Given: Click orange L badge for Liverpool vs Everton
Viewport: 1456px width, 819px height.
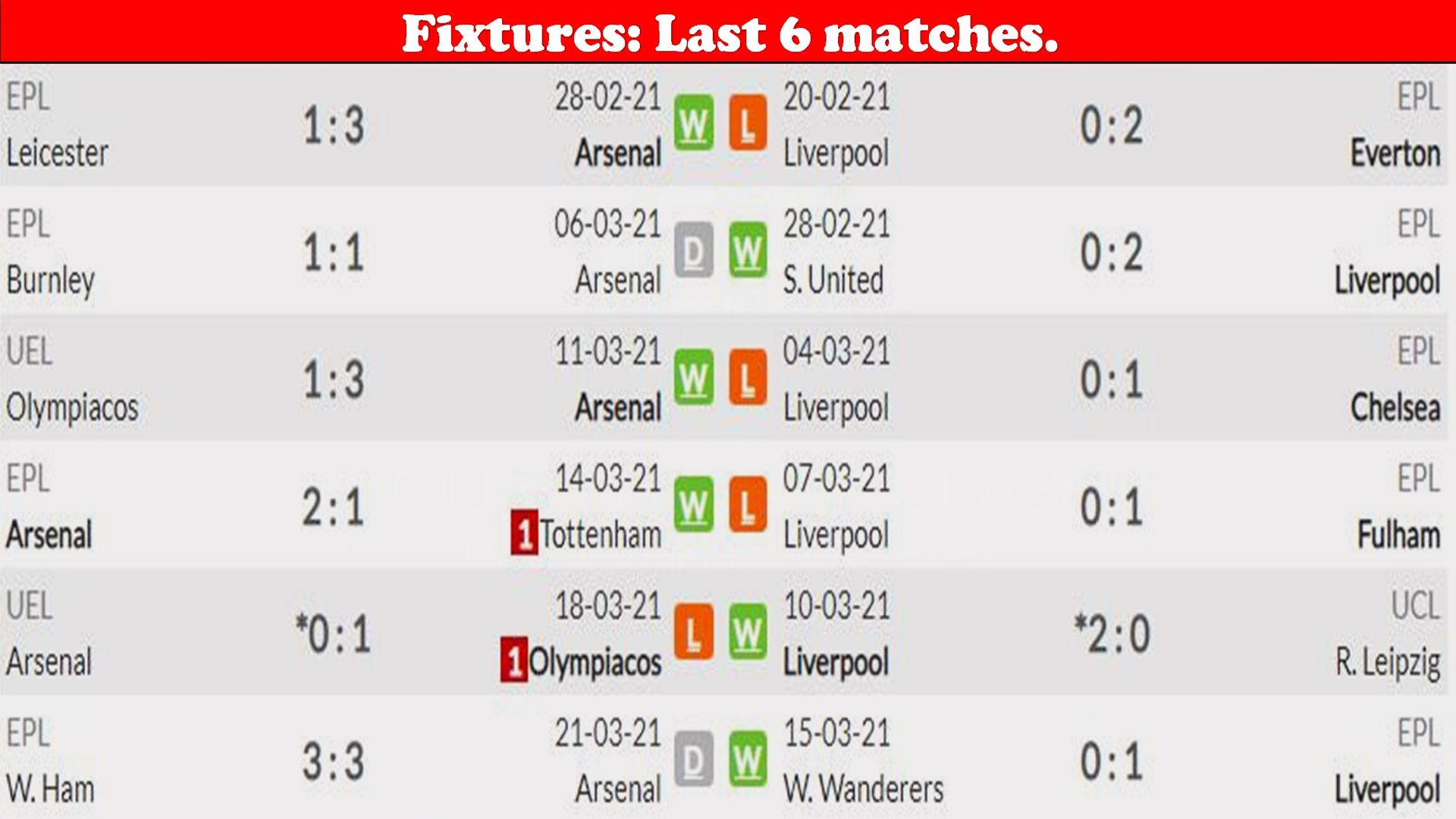Looking at the screenshot, I should [748, 123].
